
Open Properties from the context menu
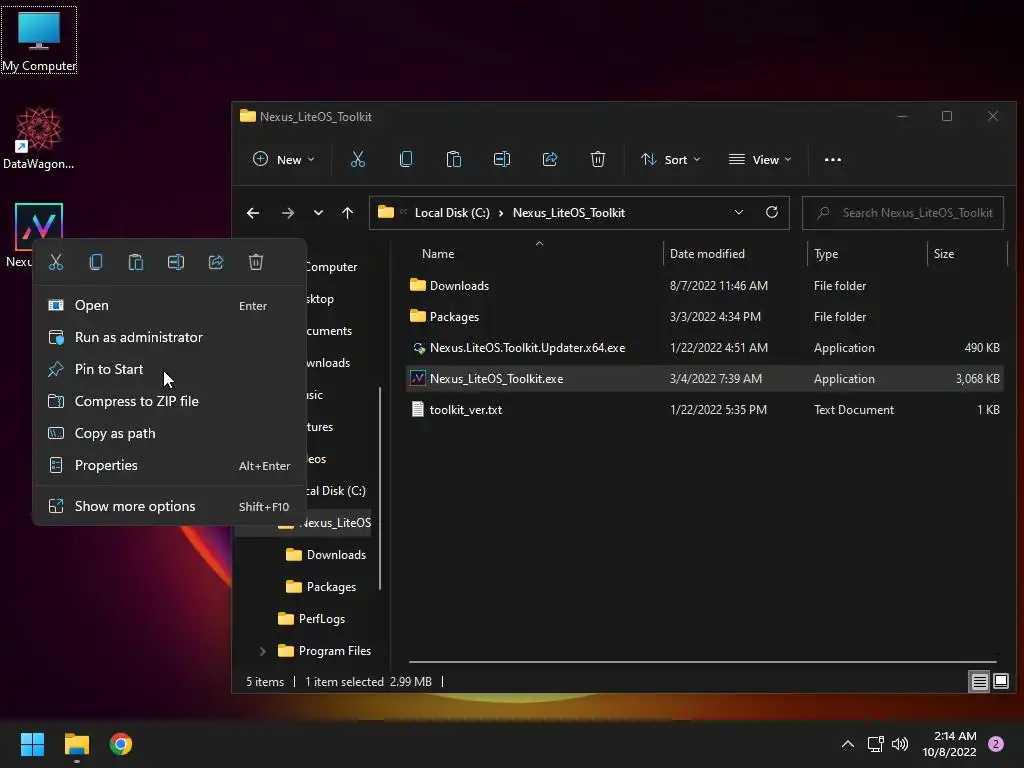(170, 466)
